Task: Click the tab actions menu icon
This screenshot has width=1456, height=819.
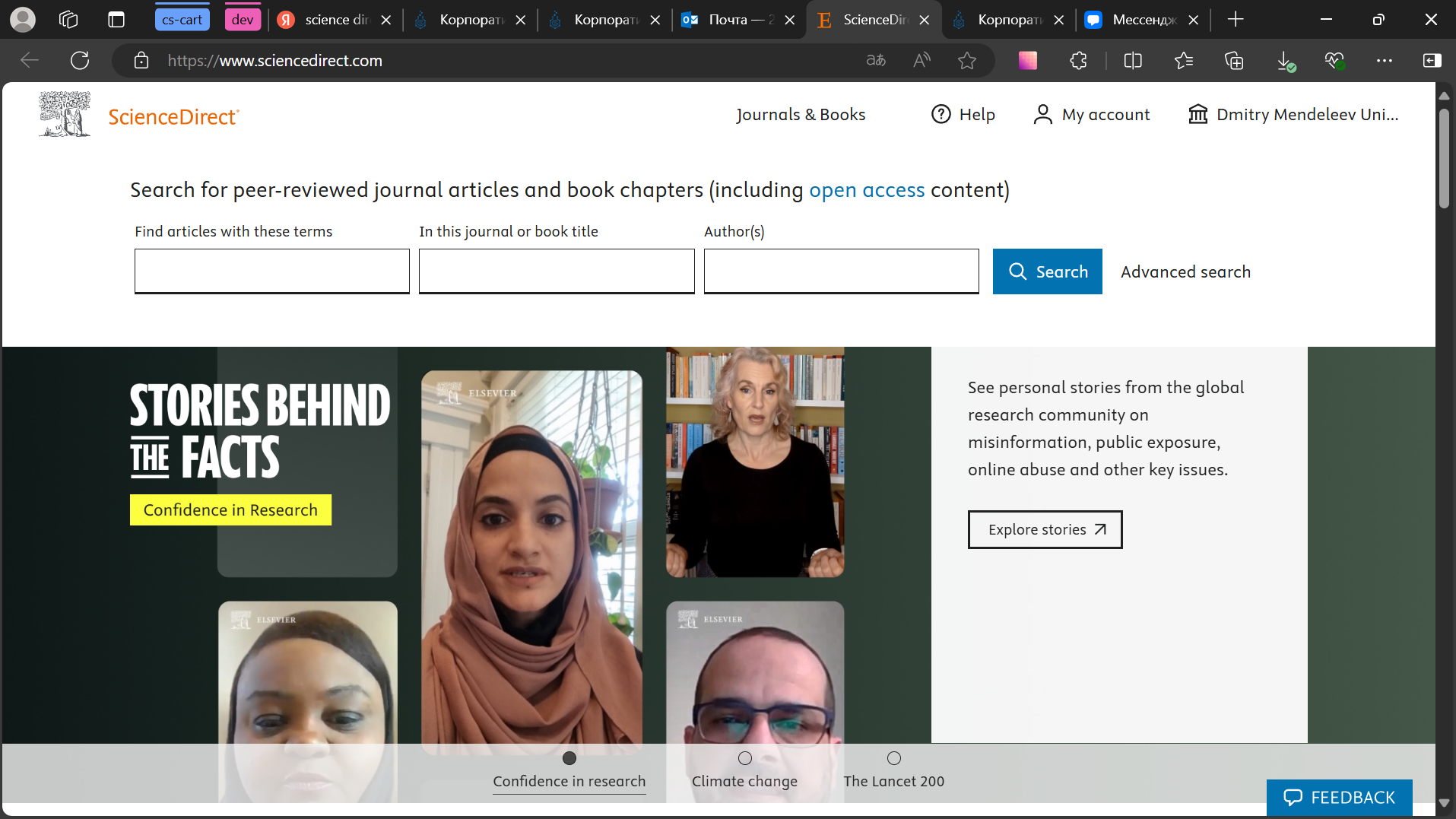Action: pos(116,20)
